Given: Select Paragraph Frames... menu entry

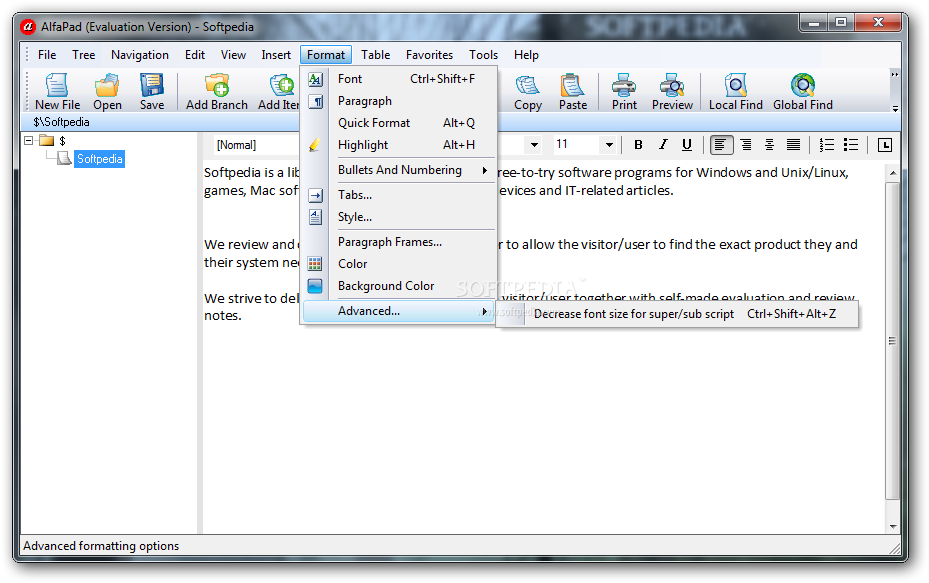Looking at the screenshot, I should [x=399, y=242].
